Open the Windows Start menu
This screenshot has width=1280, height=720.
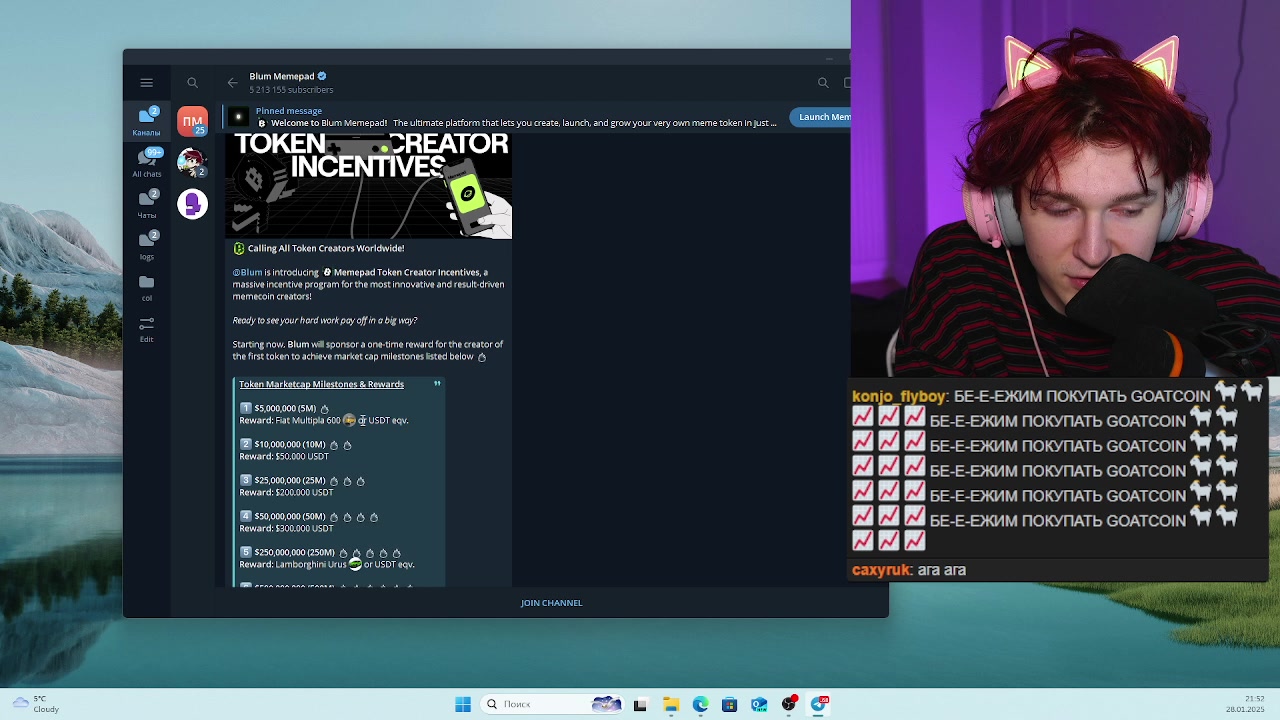[463, 704]
